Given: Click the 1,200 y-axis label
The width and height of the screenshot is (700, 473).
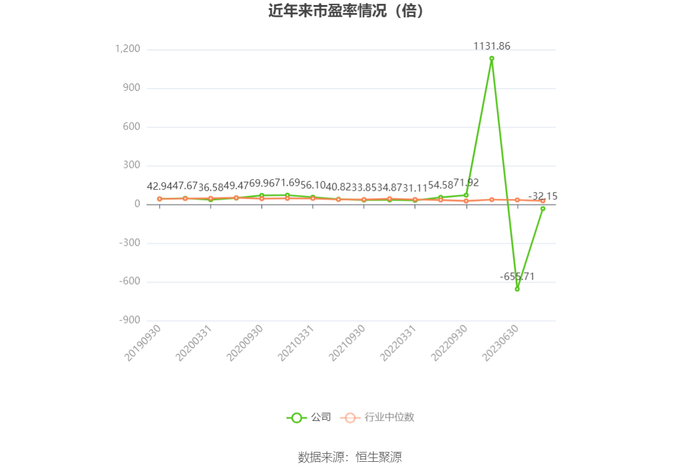Looking at the screenshot, I should coord(128,49).
